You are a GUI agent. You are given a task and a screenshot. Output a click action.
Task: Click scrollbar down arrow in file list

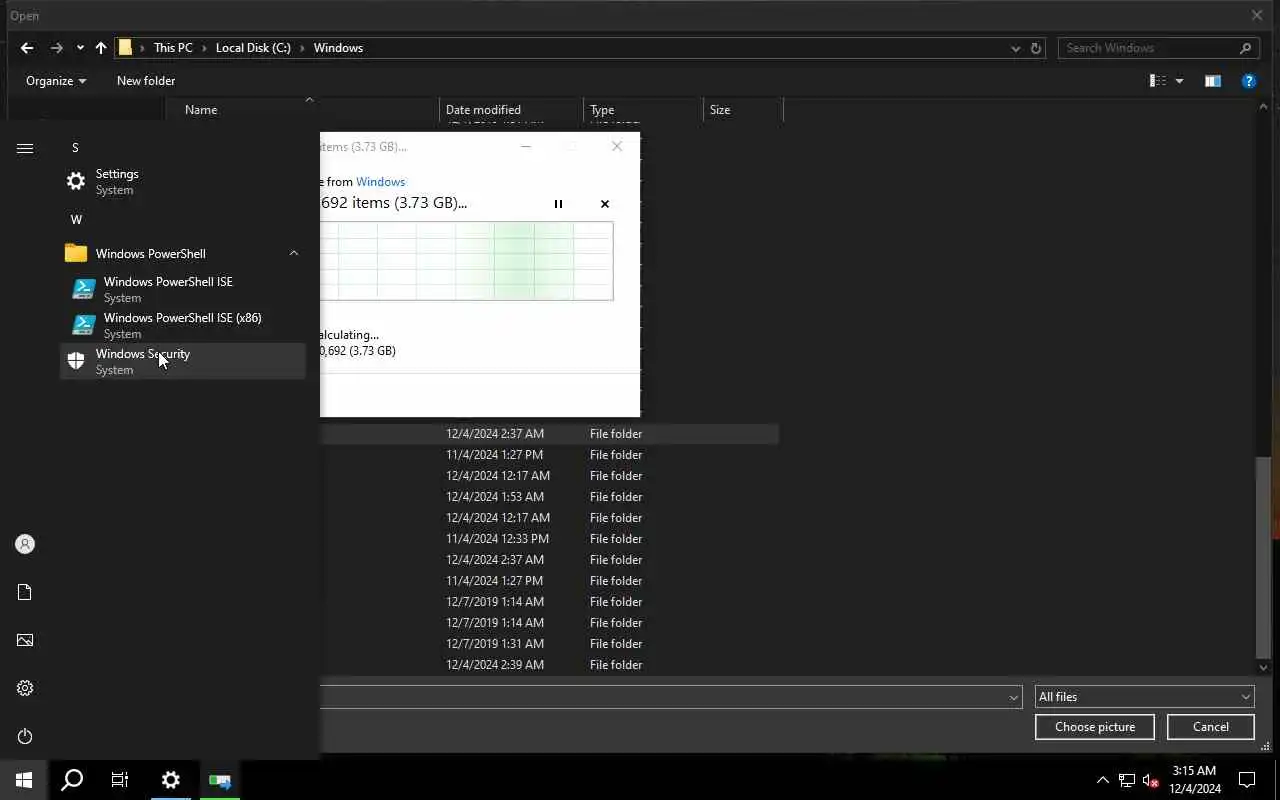point(1263,667)
